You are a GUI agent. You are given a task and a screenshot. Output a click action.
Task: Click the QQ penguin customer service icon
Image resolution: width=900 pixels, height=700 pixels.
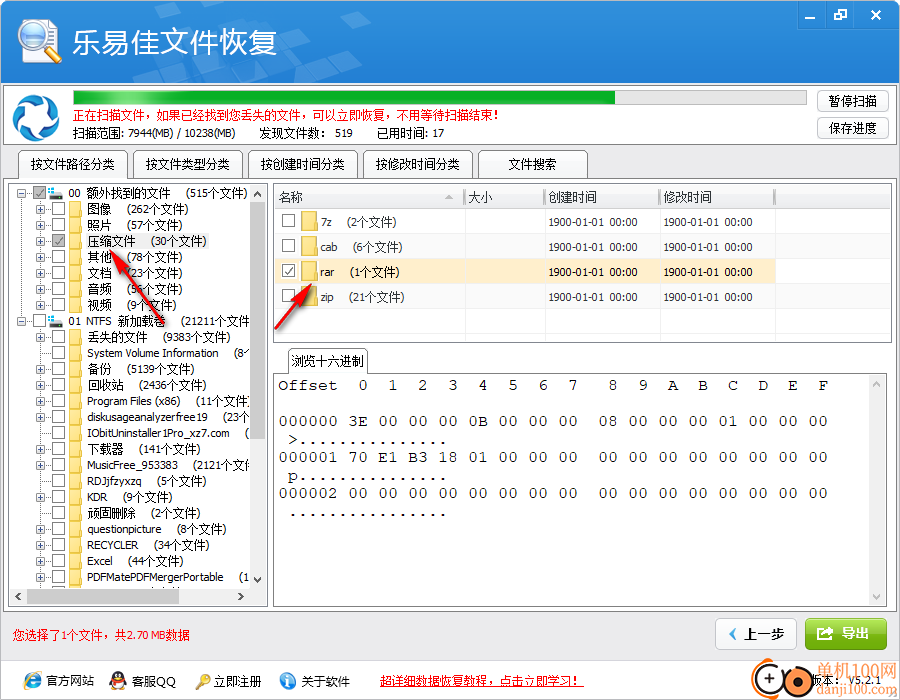point(118,680)
